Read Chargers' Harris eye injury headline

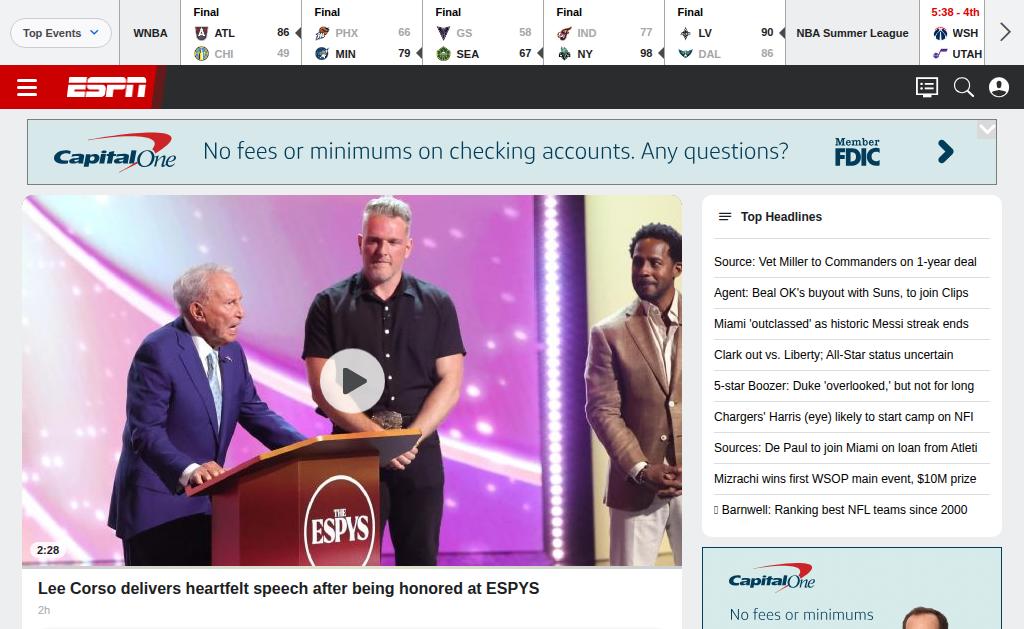844,417
